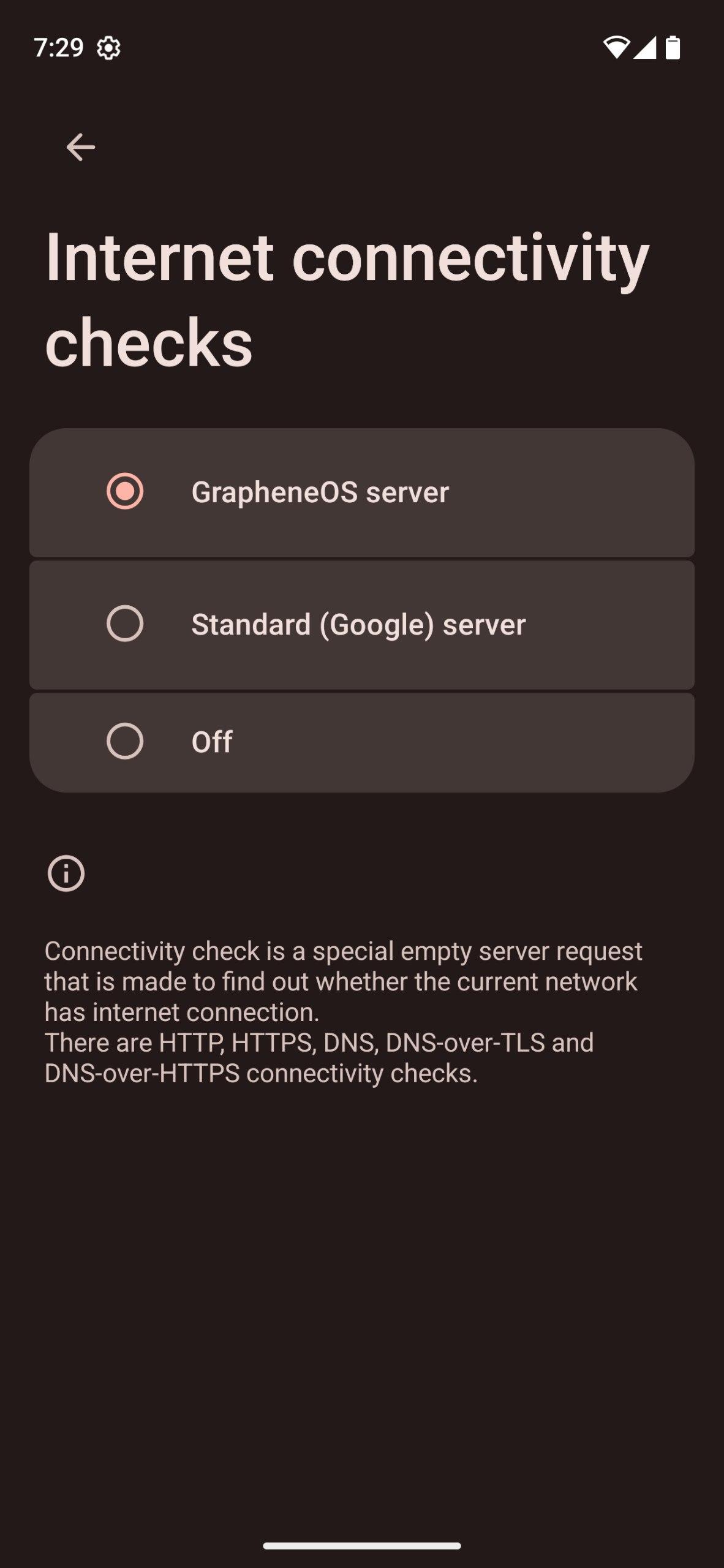The width and height of the screenshot is (724, 1568).
Task: Tap the line starting "There are HTTP"
Action: [319, 1042]
